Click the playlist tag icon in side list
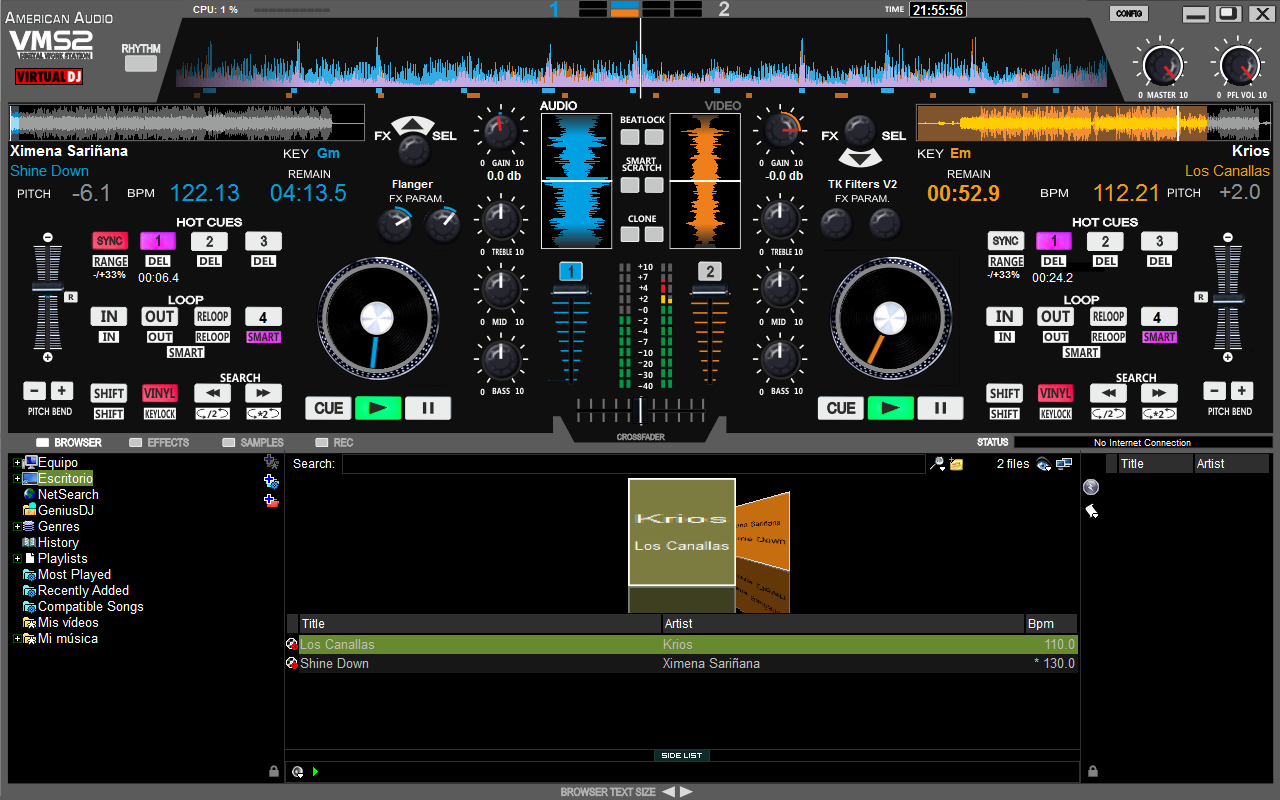This screenshot has width=1280, height=800. tap(1091, 511)
